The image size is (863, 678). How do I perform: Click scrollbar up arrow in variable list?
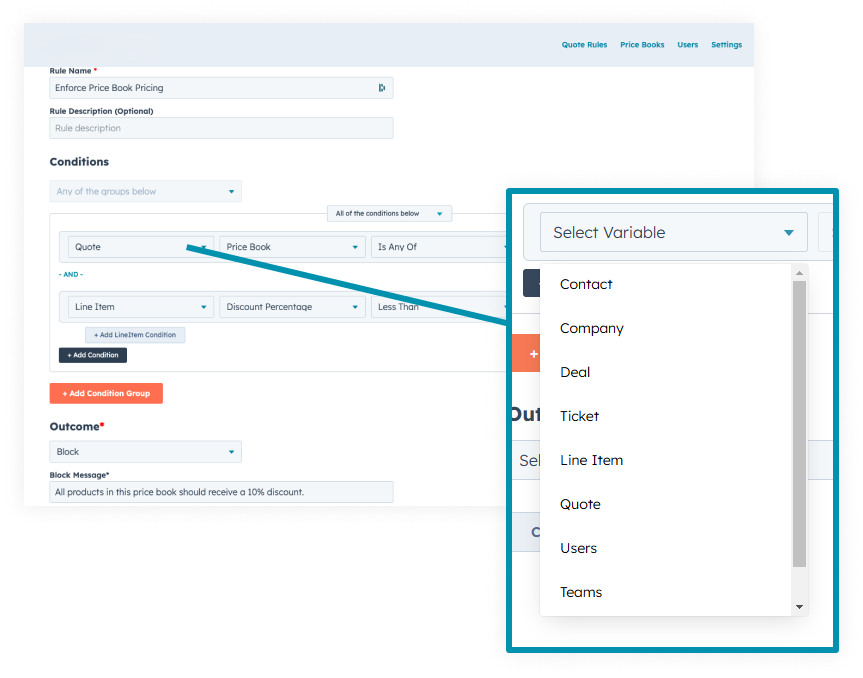pyautogui.click(x=798, y=272)
